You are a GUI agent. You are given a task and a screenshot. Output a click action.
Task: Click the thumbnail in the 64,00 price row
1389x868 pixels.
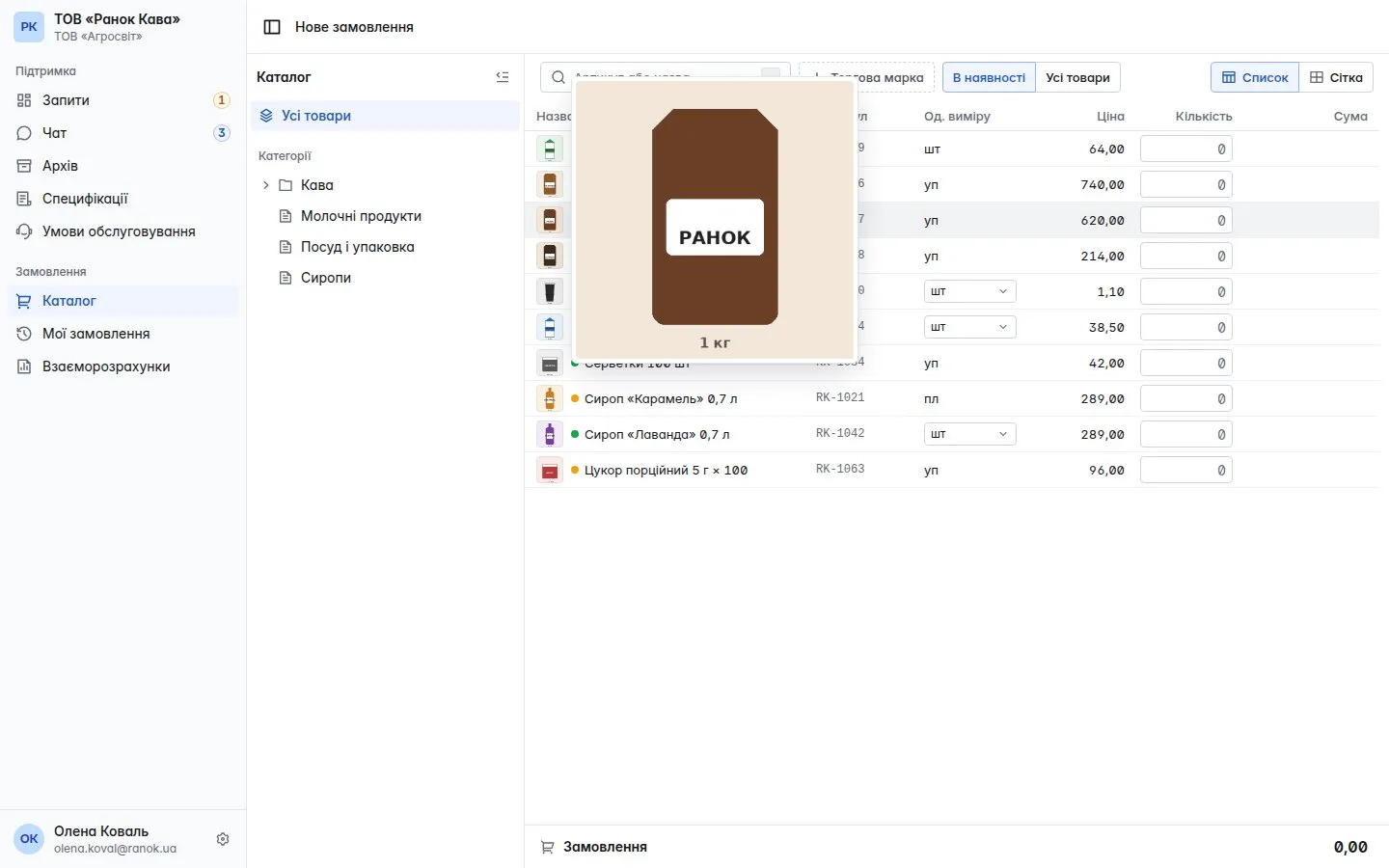[x=550, y=149]
